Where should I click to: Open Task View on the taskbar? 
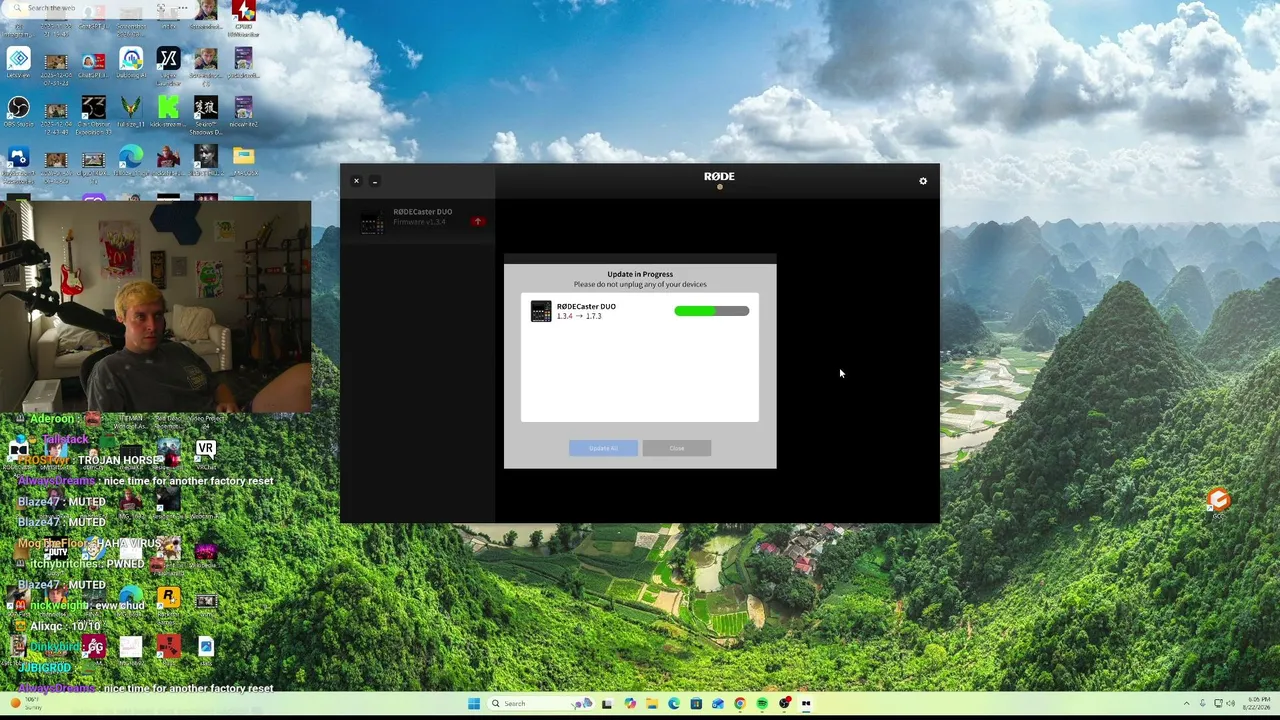tap(607, 703)
